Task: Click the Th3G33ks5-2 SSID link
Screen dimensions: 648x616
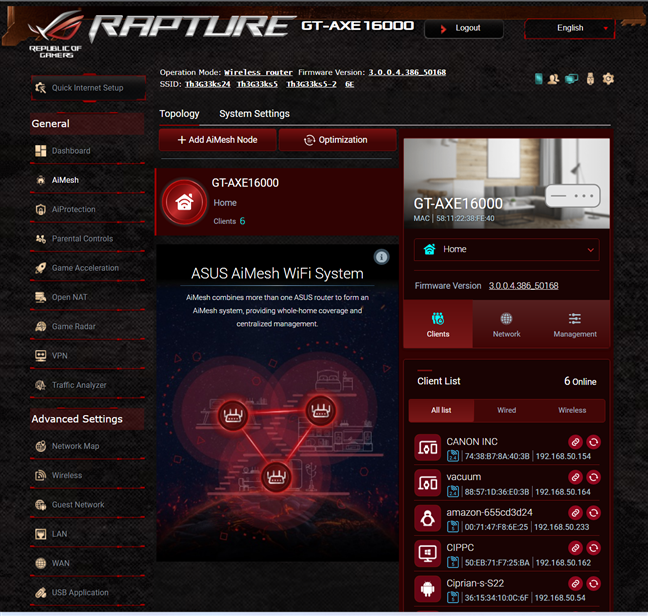Action: click(311, 84)
